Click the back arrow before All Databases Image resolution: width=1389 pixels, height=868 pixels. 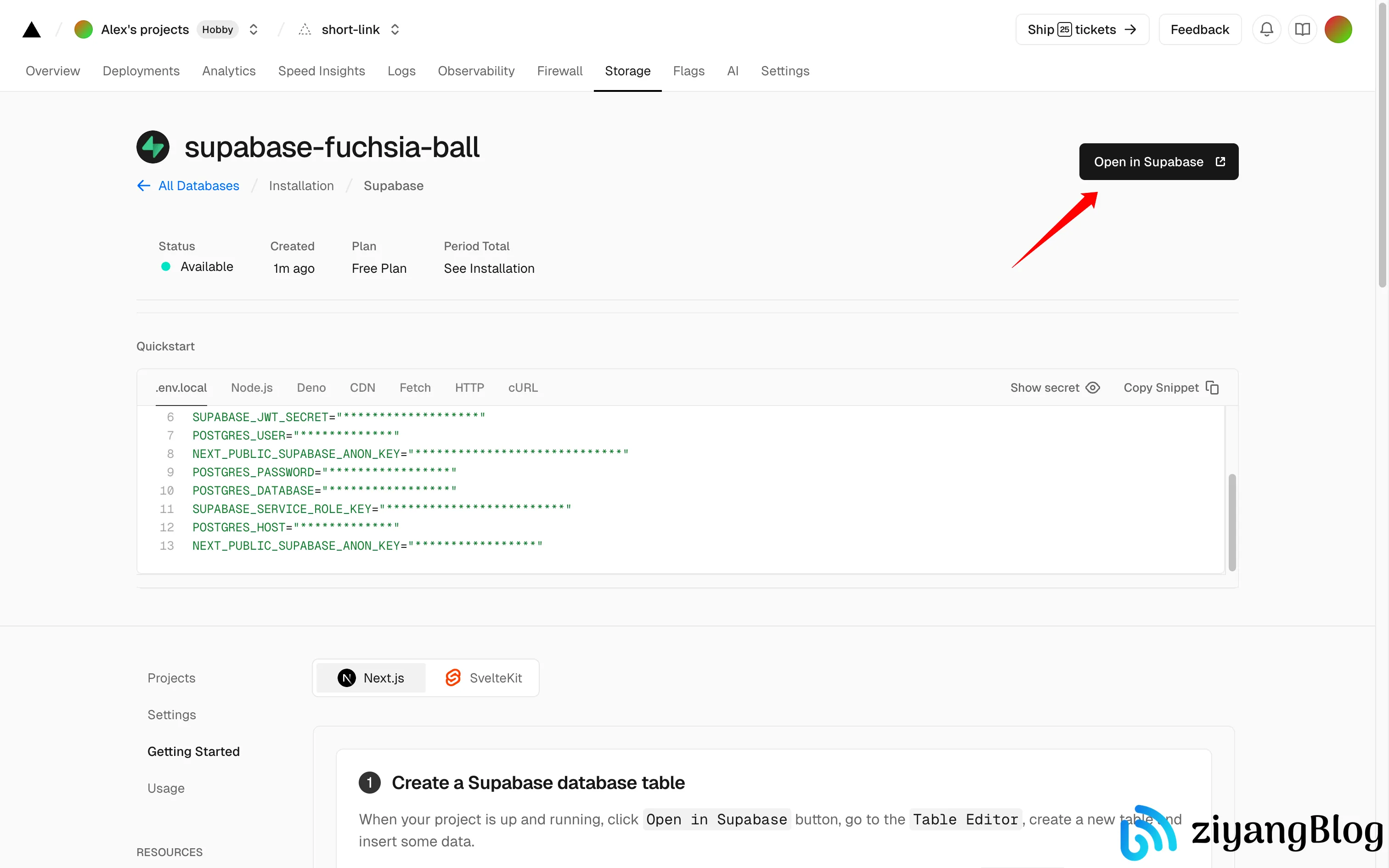pos(143,186)
